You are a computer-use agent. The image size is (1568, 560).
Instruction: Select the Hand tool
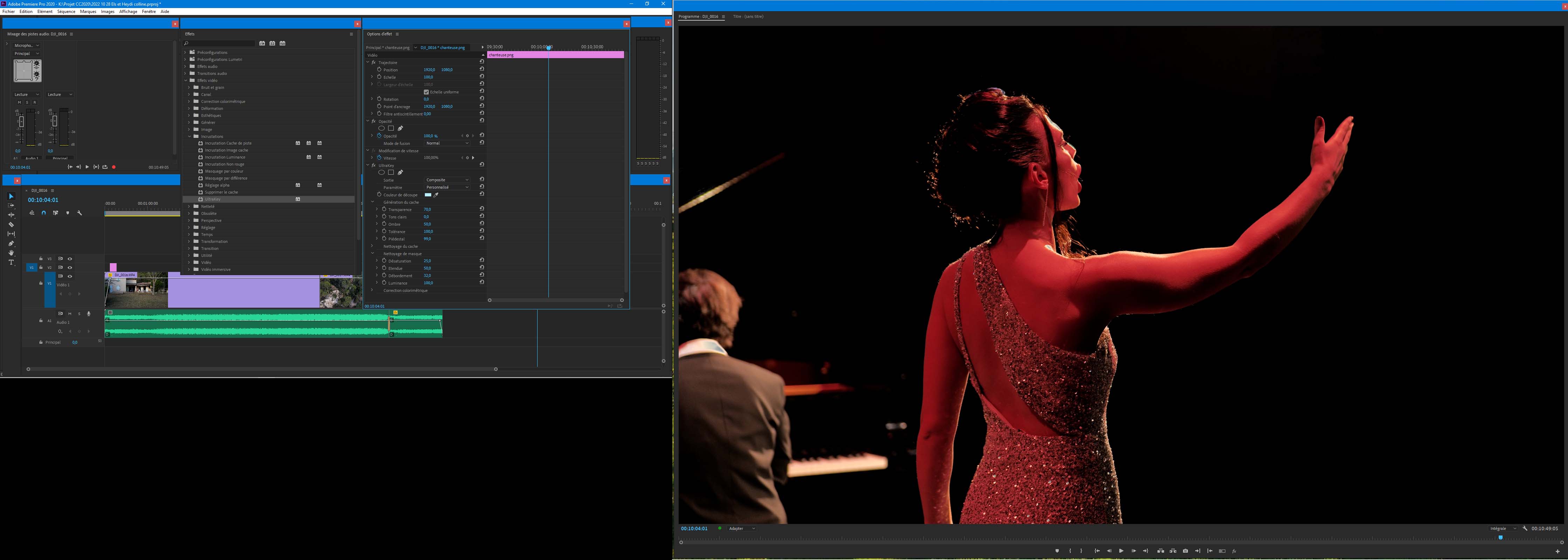pyautogui.click(x=11, y=253)
